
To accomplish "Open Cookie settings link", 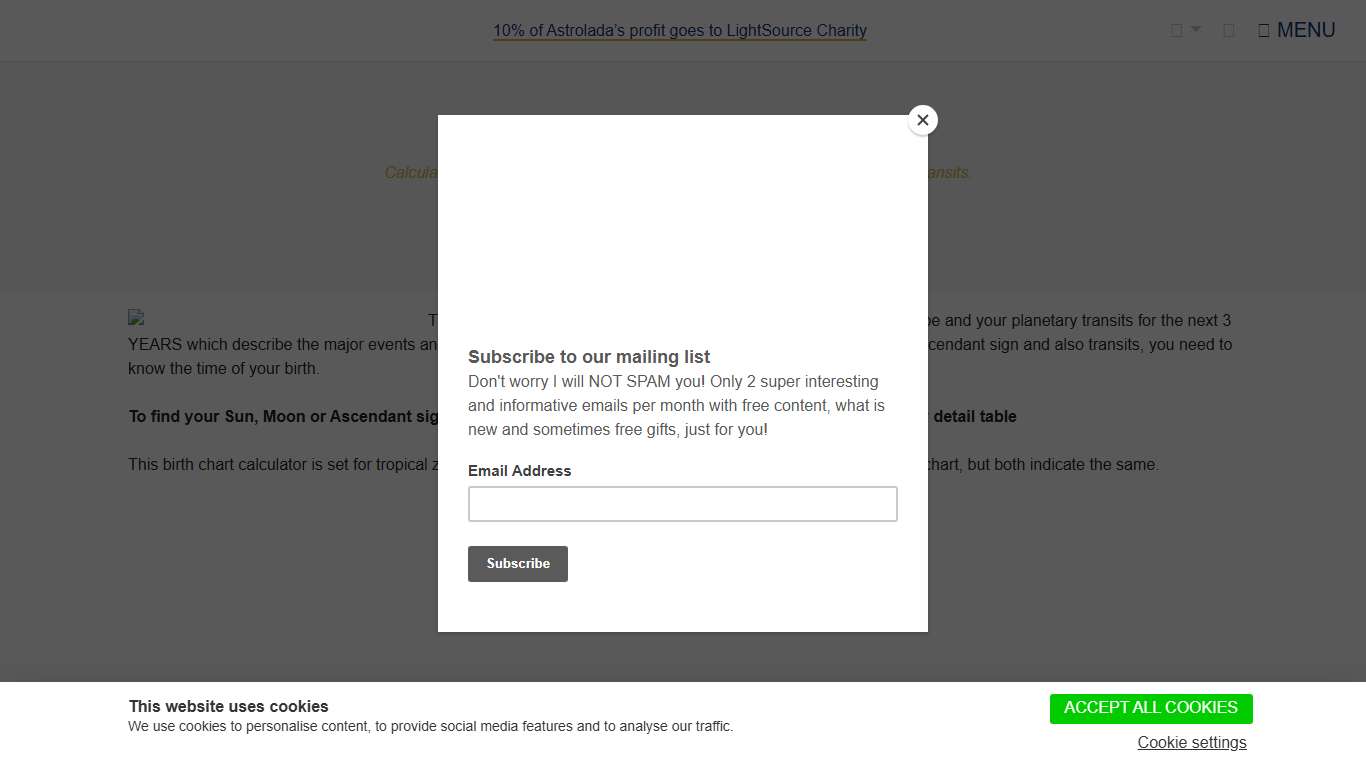I will (x=1191, y=742).
